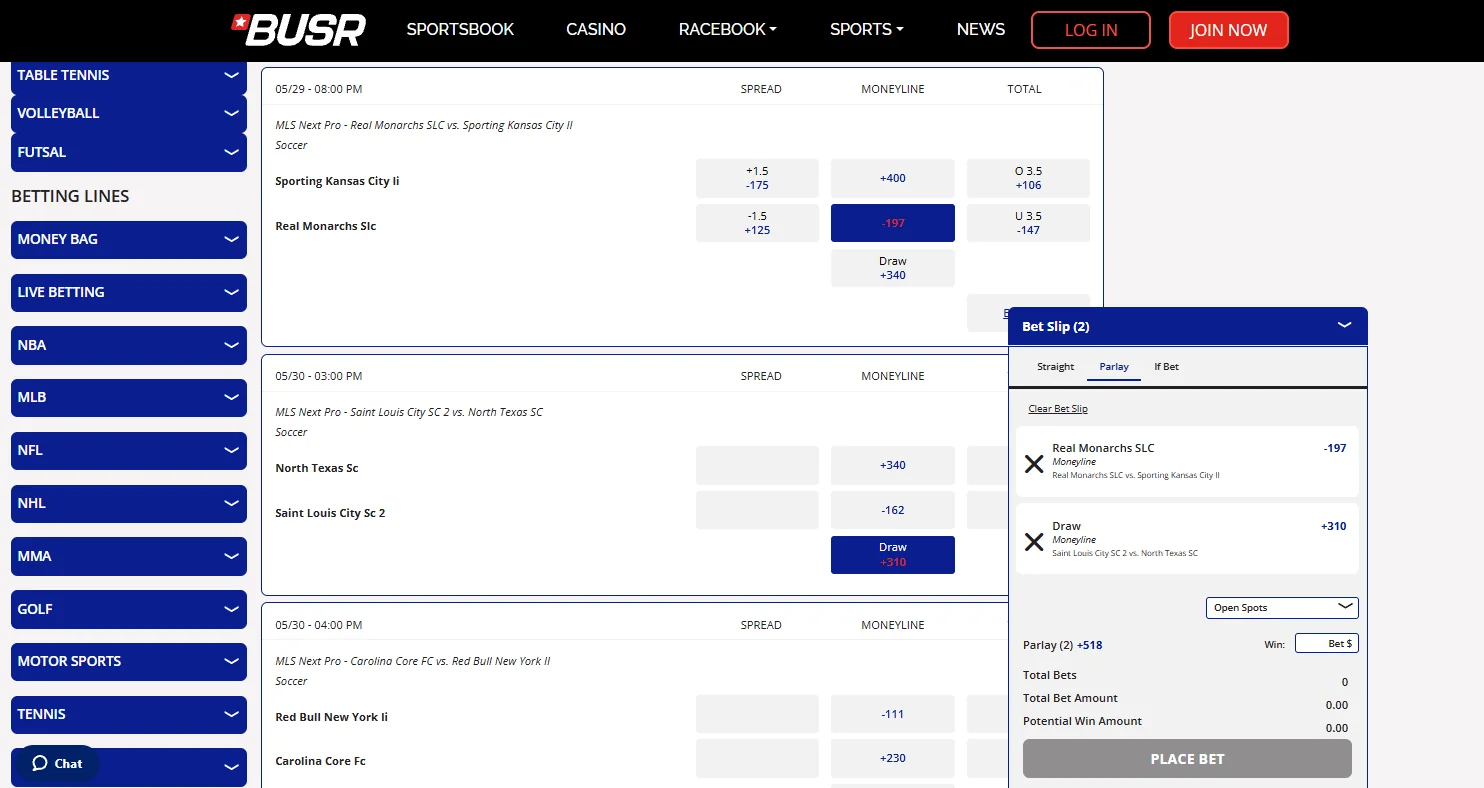Expand the MMA betting lines
Viewport: 1484px width, 788px height.
coord(129,556)
